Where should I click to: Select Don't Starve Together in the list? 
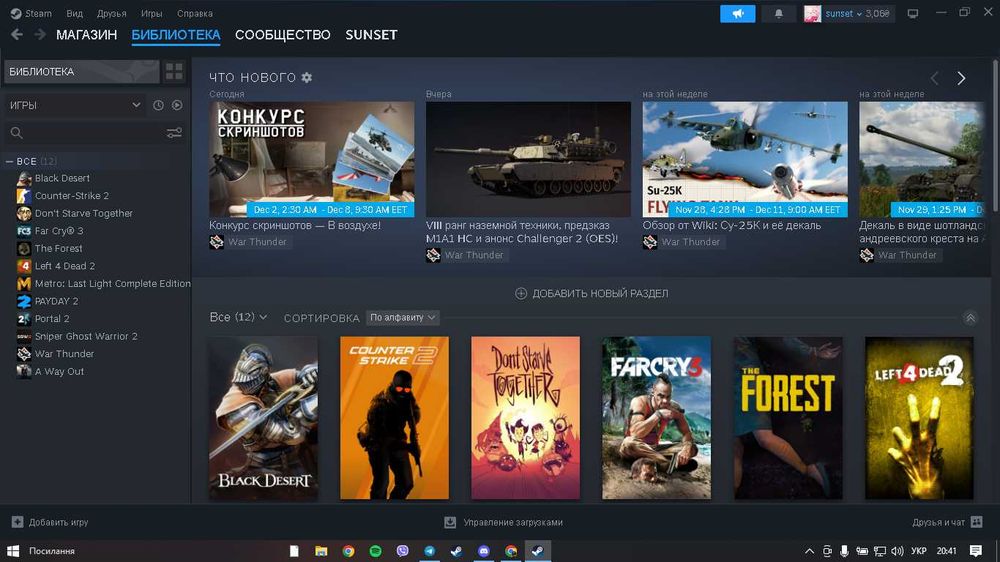click(x=84, y=213)
